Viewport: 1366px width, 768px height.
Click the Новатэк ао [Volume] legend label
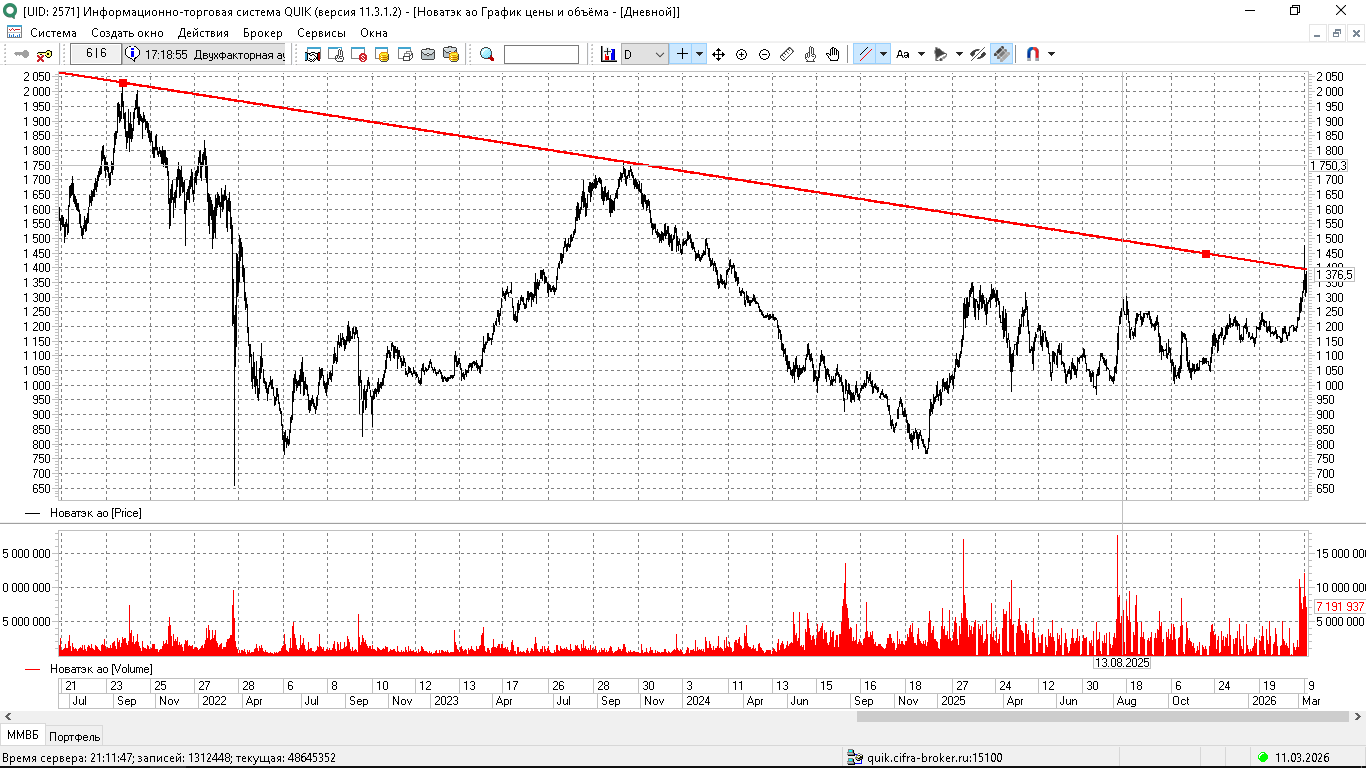(x=101, y=668)
